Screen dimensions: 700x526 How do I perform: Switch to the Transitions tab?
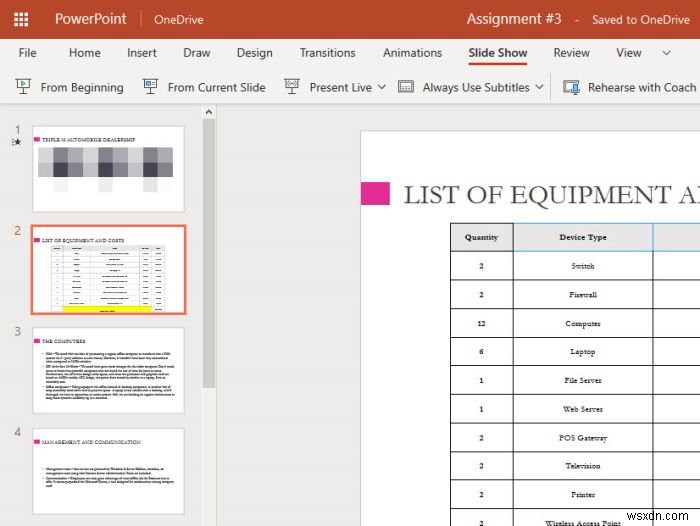tap(328, 53)
